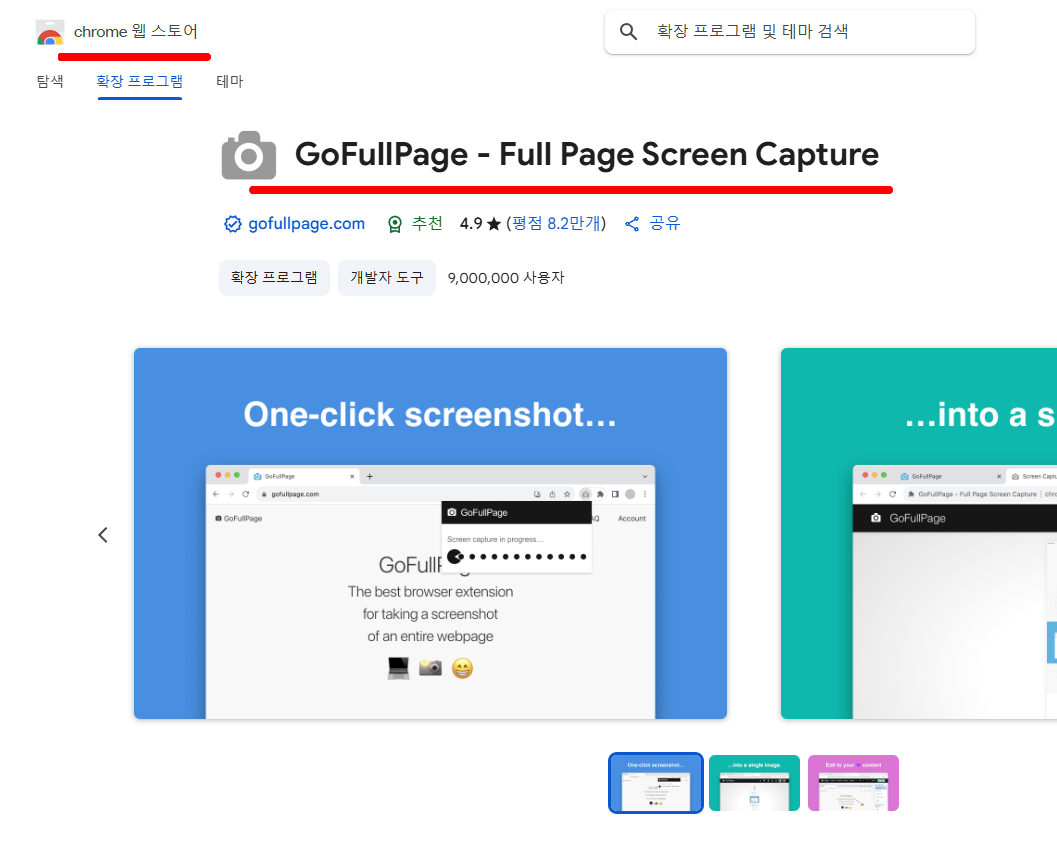Click the extension and theme search field

click(x=790, y=32)
